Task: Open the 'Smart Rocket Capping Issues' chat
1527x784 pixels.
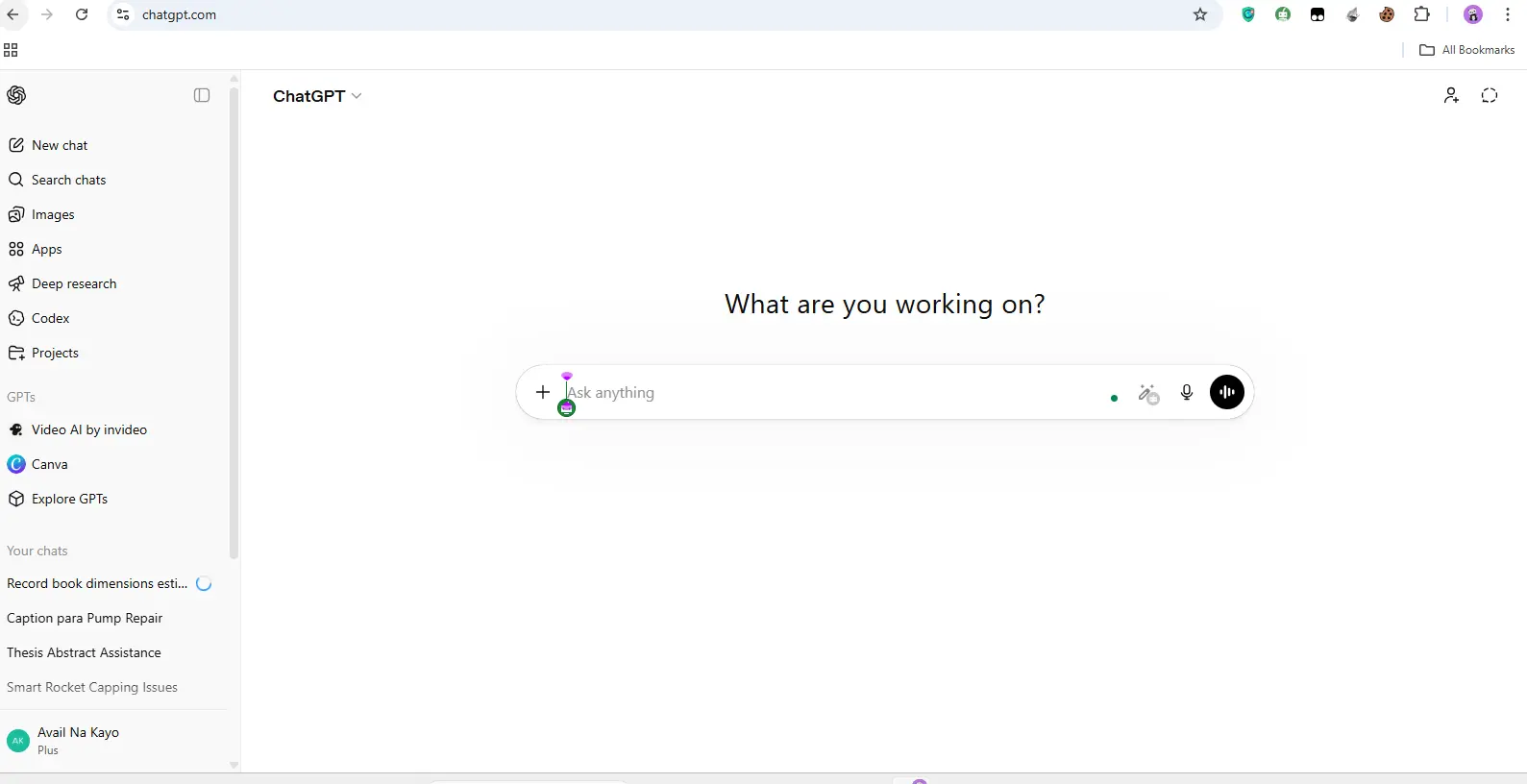Action: [x=92, y=687]
